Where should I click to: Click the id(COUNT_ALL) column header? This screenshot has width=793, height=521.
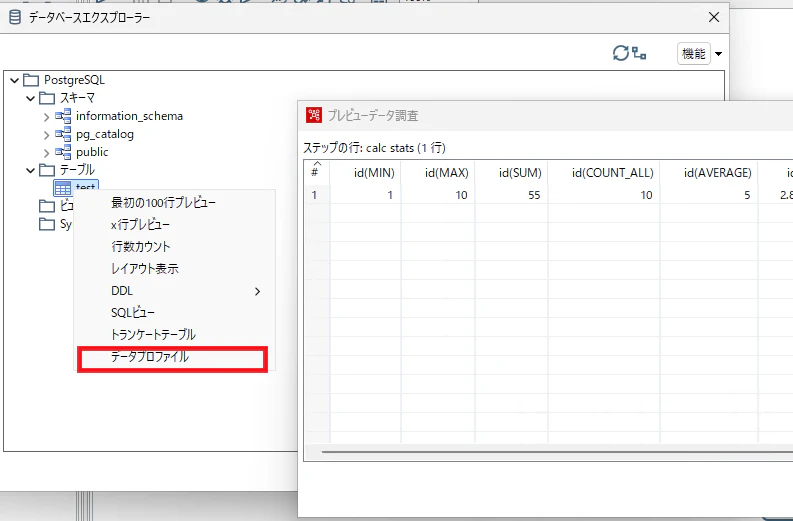coord(604,172)
